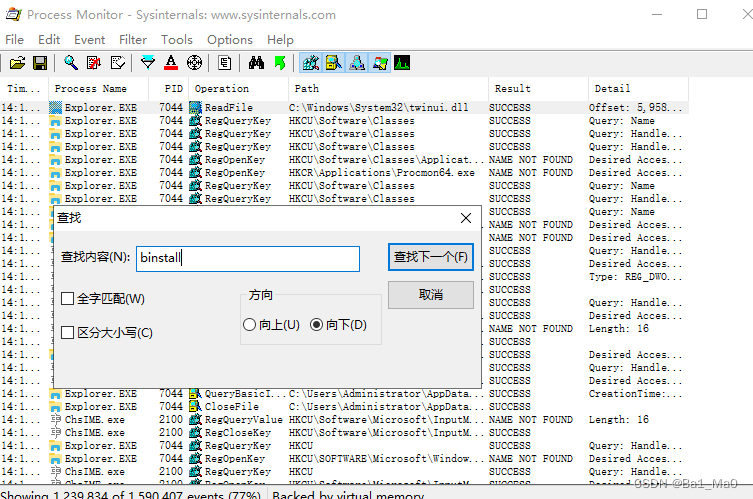Clear the display with the eraser icon
The height and width of the screenshot is (499, 753).
[118, 63]
